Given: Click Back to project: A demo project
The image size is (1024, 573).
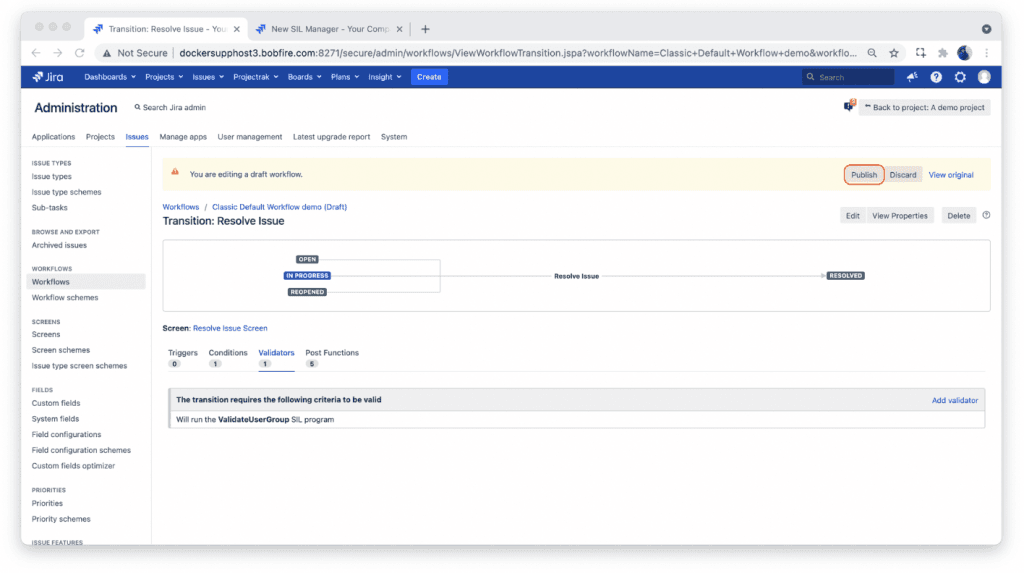Looking at the screenshot, I should (x=924, y=107).
